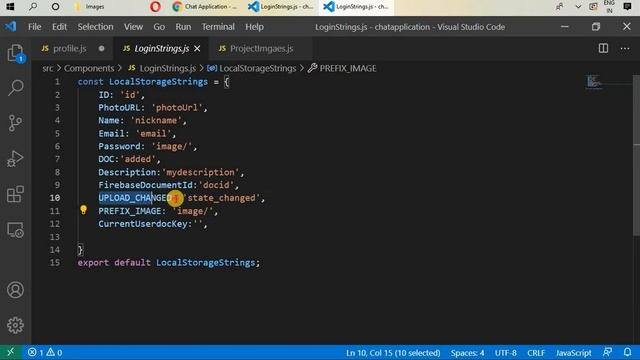This screenshot has width=640, height=360.
Task: Go to line via Ln 10, Col 15
Action: click(393, 353)
